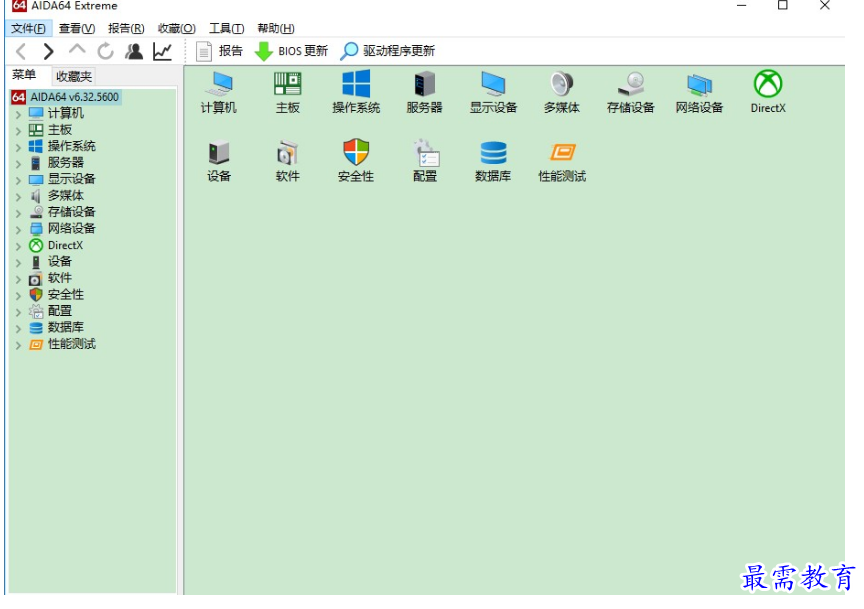Select 软件 in the left tree
The image size is (864, 609).
[60, 278]
